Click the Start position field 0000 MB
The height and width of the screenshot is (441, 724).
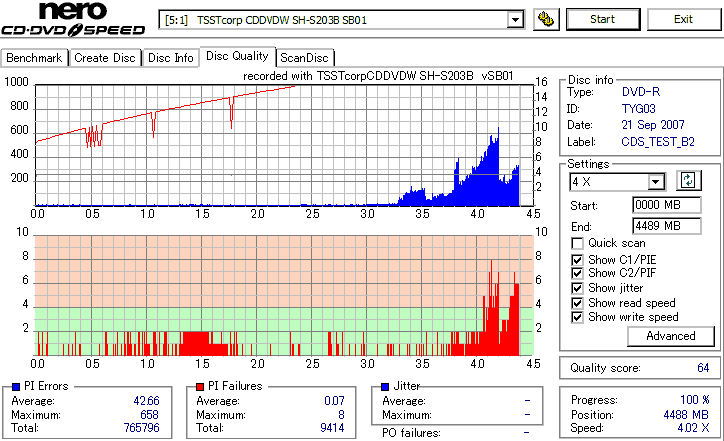666,205
